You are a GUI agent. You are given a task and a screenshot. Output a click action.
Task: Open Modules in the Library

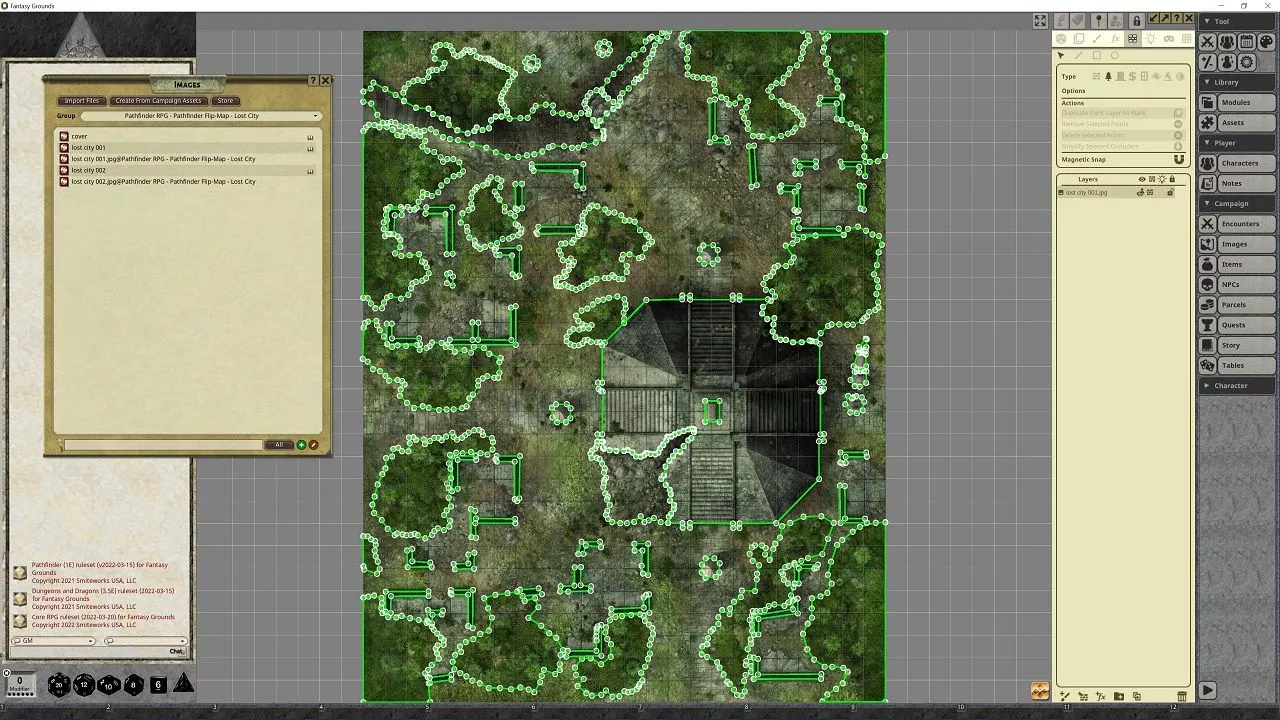click(1237, 102)
